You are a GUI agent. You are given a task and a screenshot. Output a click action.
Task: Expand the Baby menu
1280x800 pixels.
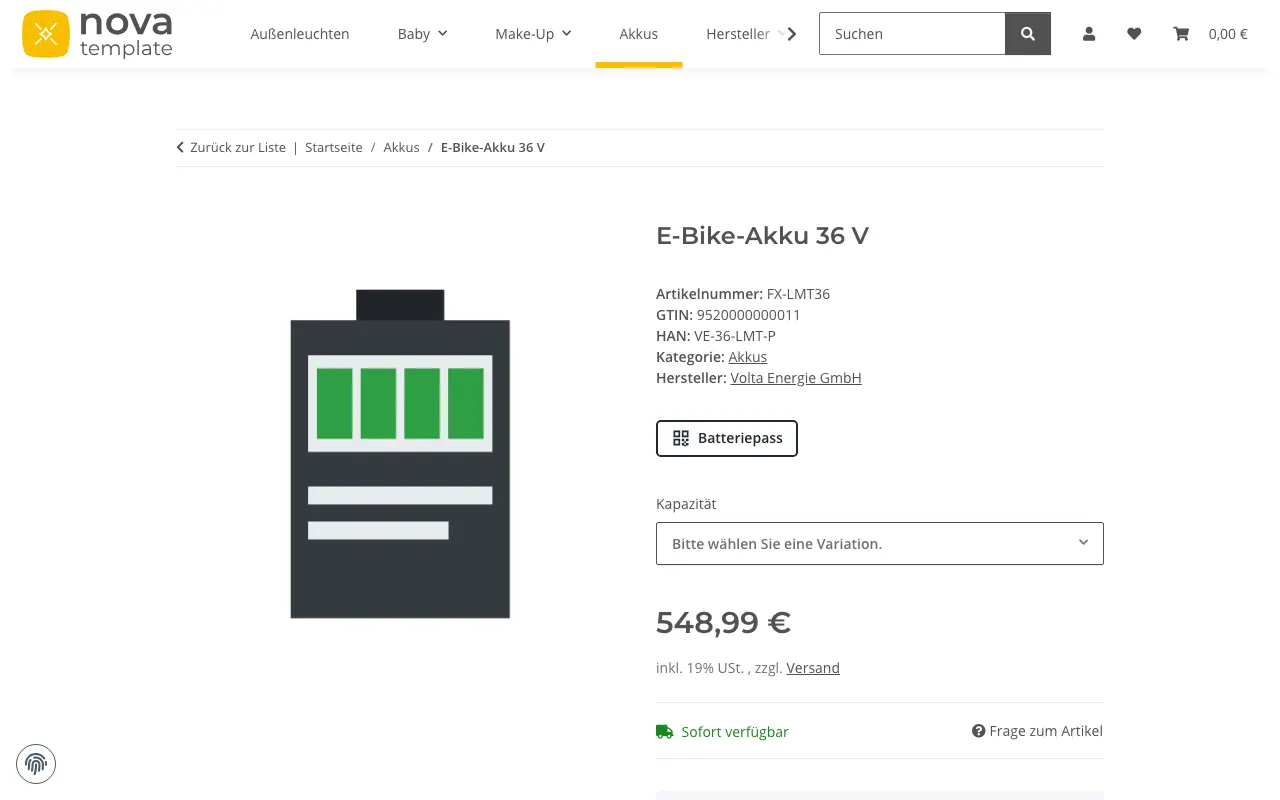(422, 34)
